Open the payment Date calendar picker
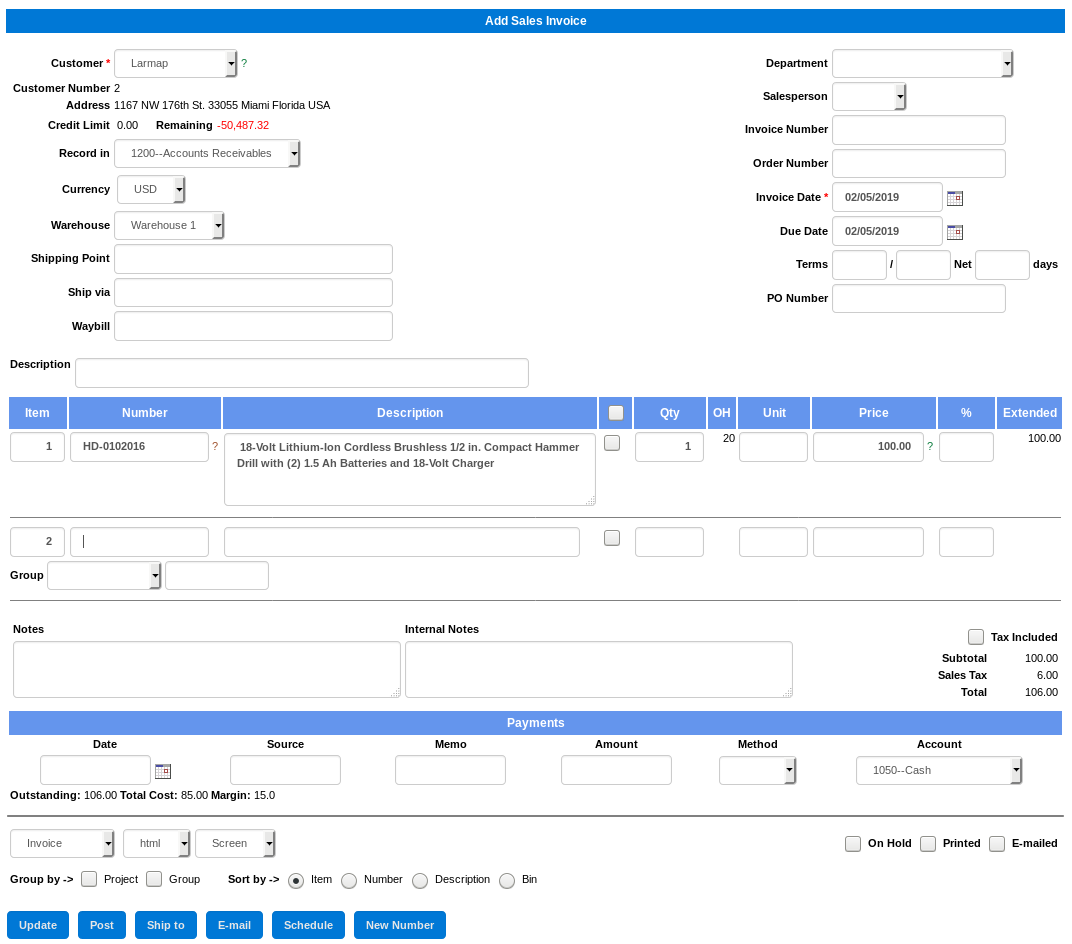This screenshot has width=1072, height=944. pyautogui.click(x=163, y=771)
